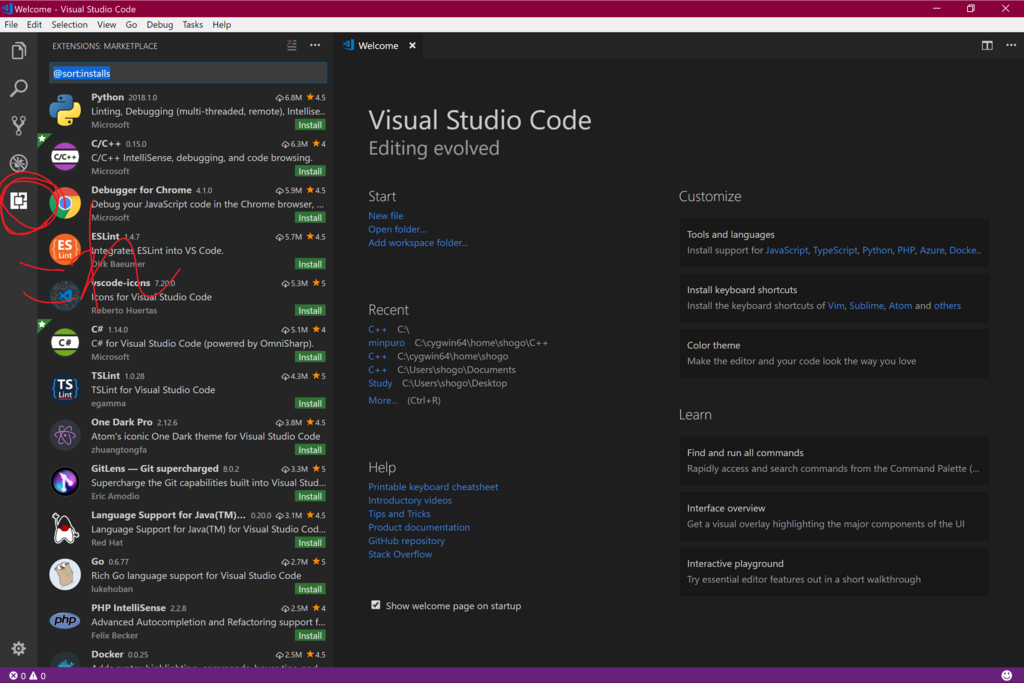This screenshot has height=683, width=1024.
Task: Select the Python extension logo
Action: click(65, 110)
